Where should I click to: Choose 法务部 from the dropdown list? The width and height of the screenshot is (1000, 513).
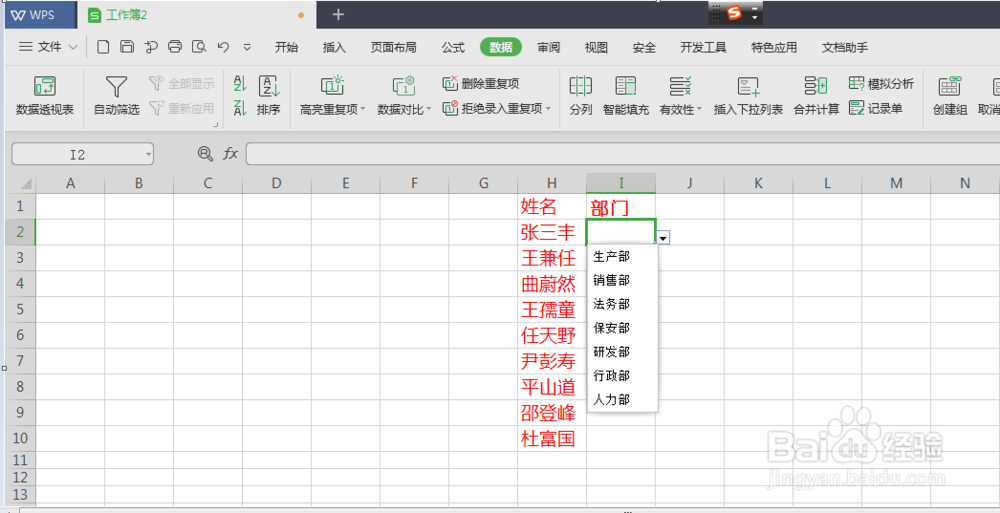(622, 304)
